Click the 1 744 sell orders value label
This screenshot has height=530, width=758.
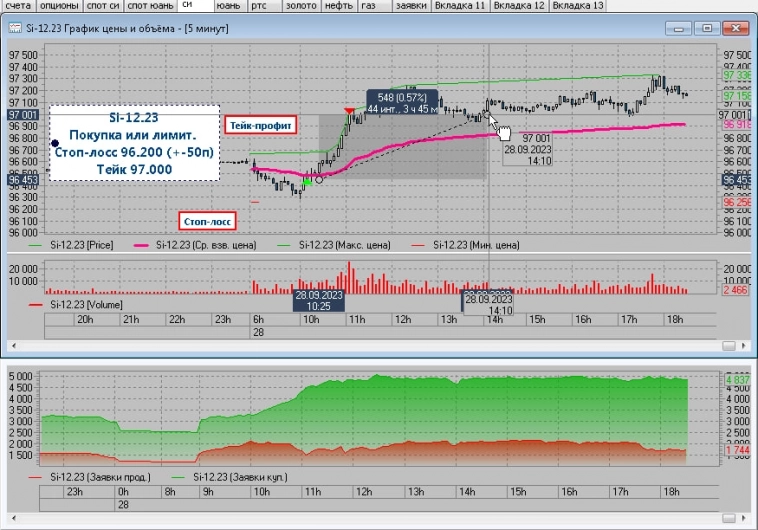(737, 450)
